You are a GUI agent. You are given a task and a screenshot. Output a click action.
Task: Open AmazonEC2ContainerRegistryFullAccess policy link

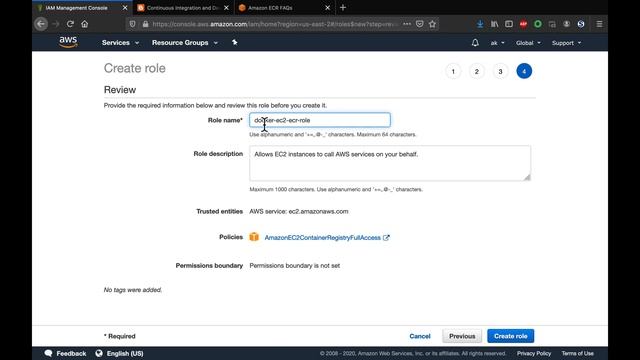point(322,238)
